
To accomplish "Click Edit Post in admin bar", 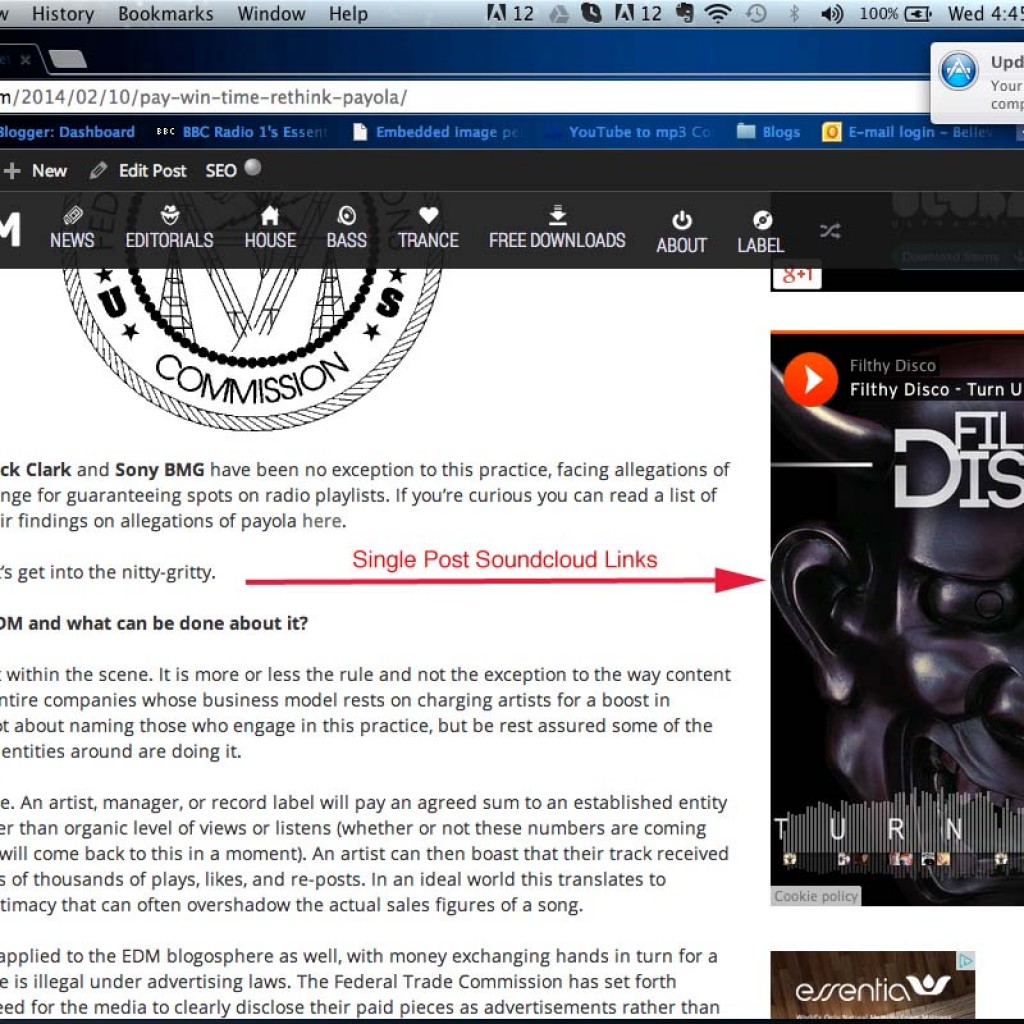I will click(140, 171).
